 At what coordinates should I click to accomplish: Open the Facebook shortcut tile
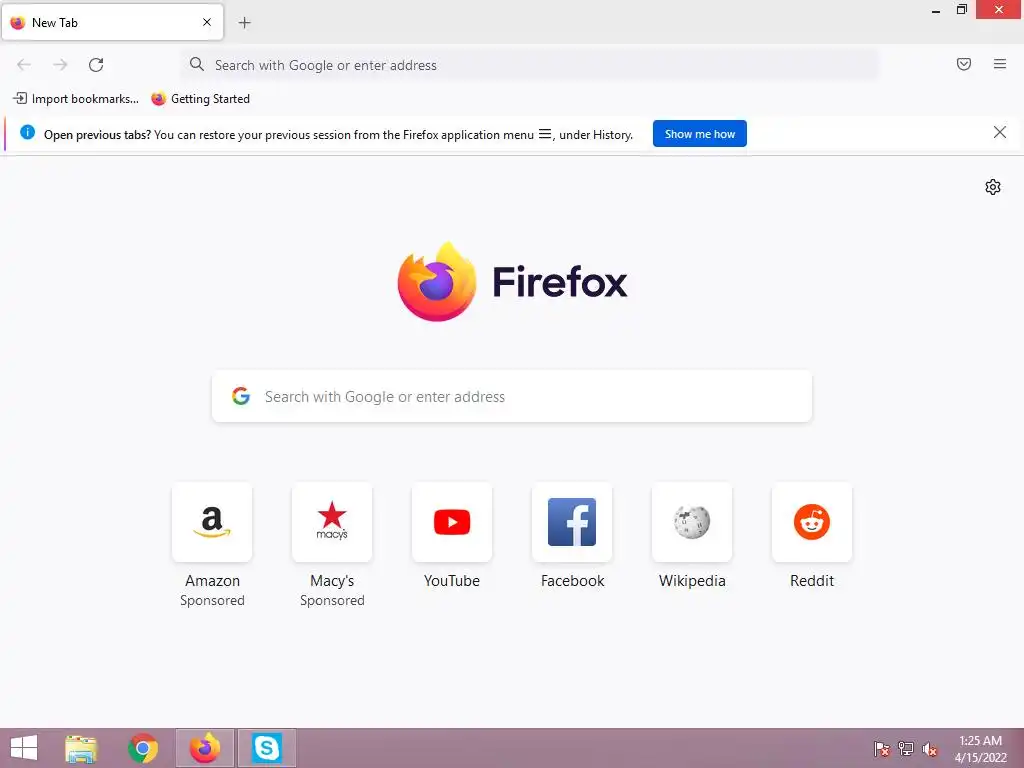coord(572,522)
